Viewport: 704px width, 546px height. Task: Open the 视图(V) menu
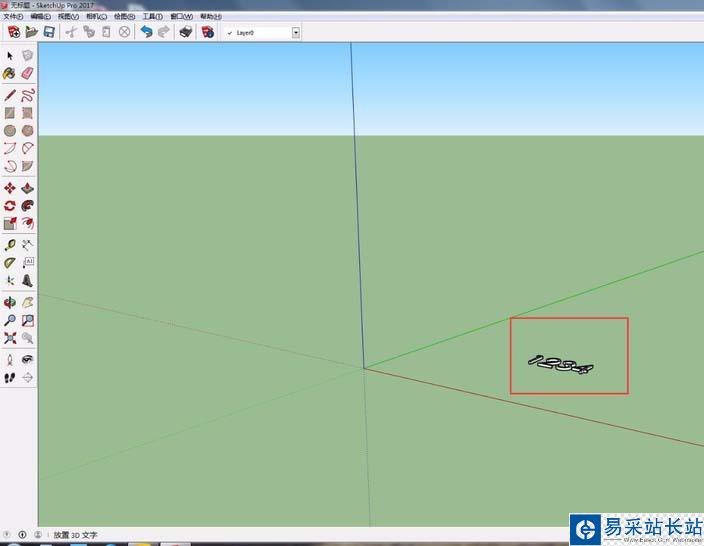68,17
